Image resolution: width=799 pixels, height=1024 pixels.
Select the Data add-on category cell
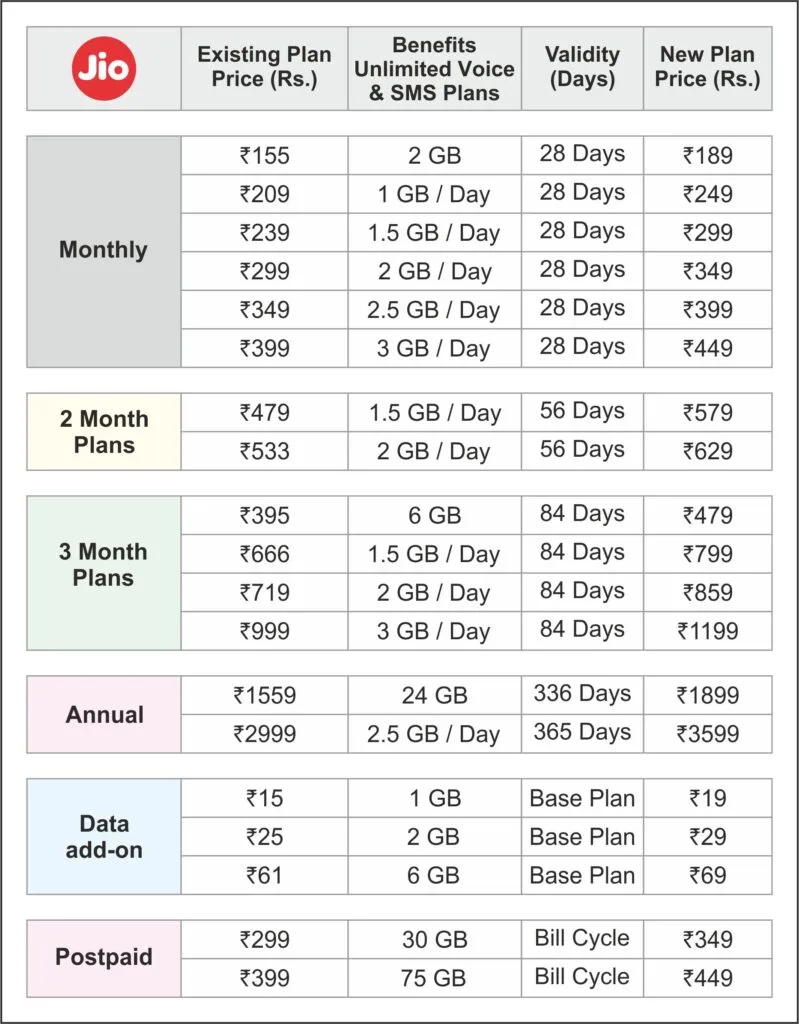[x=104, y=837]
